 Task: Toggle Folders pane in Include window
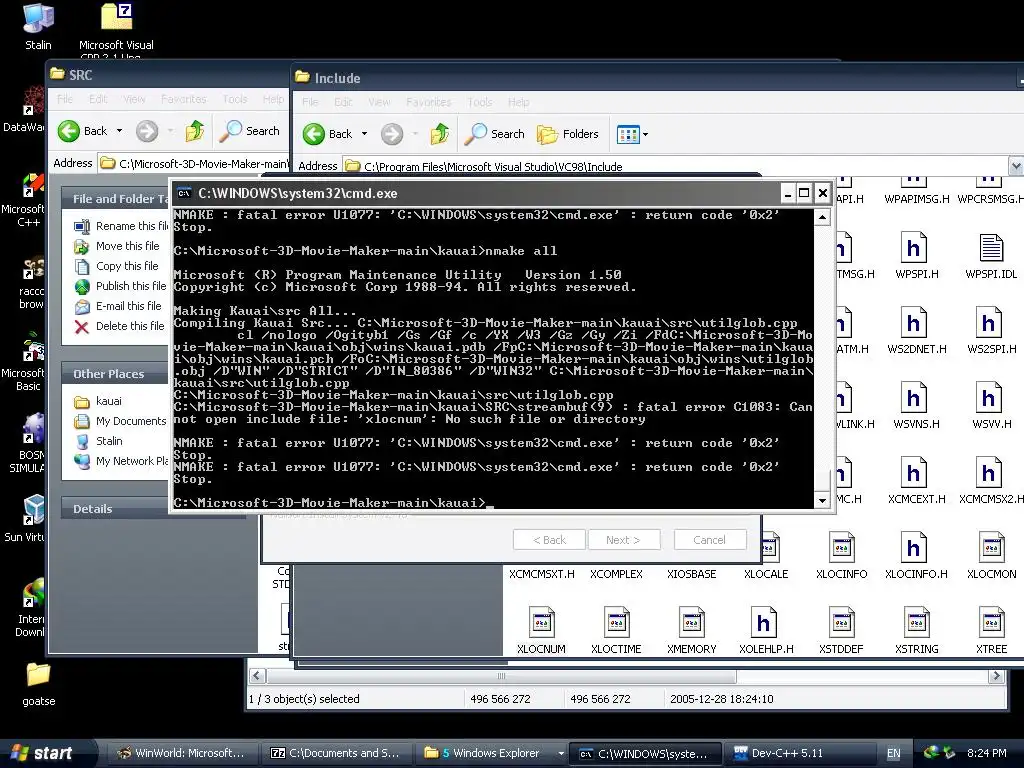(x=568, y=134)
